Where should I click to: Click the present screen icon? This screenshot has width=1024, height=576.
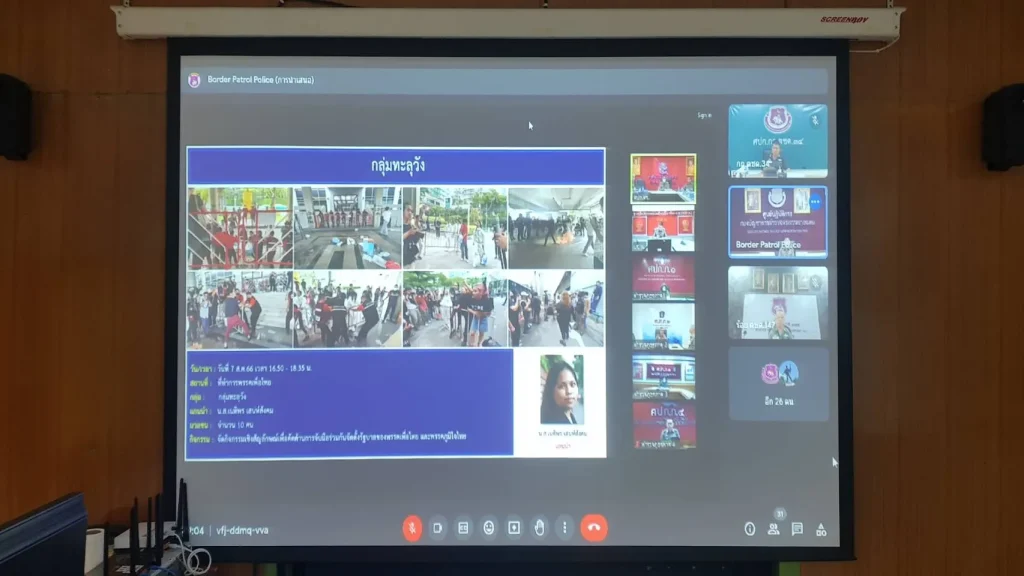[x=514, y=528]
